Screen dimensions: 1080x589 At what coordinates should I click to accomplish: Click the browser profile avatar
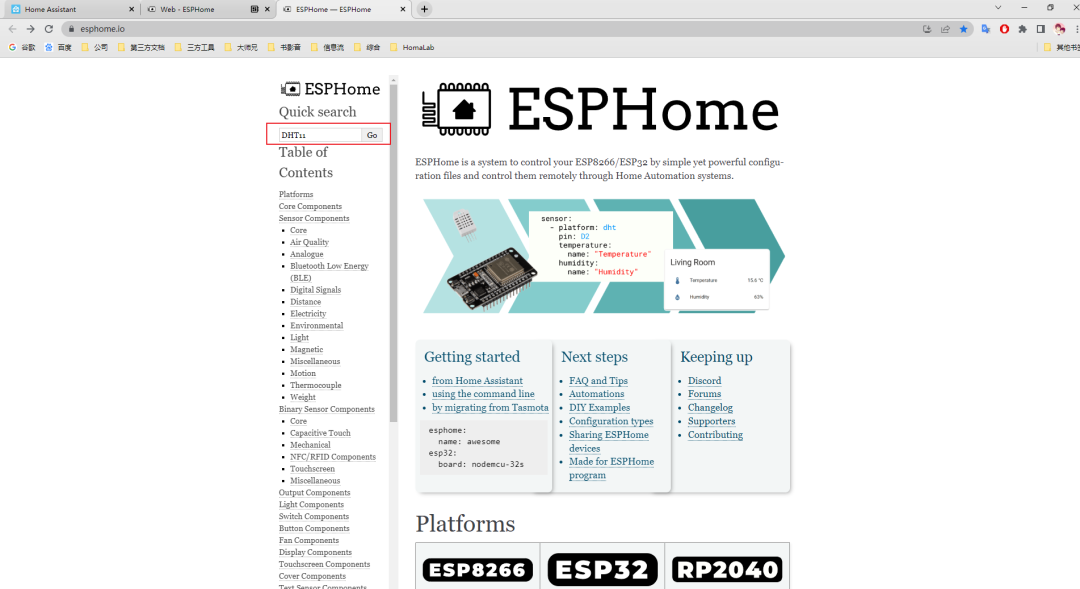tap(1060, 28)
